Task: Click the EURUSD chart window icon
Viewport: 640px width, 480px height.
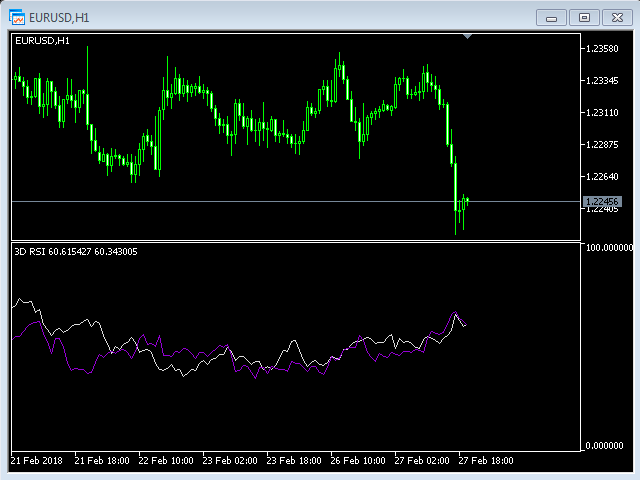Action: coord(17,17)
